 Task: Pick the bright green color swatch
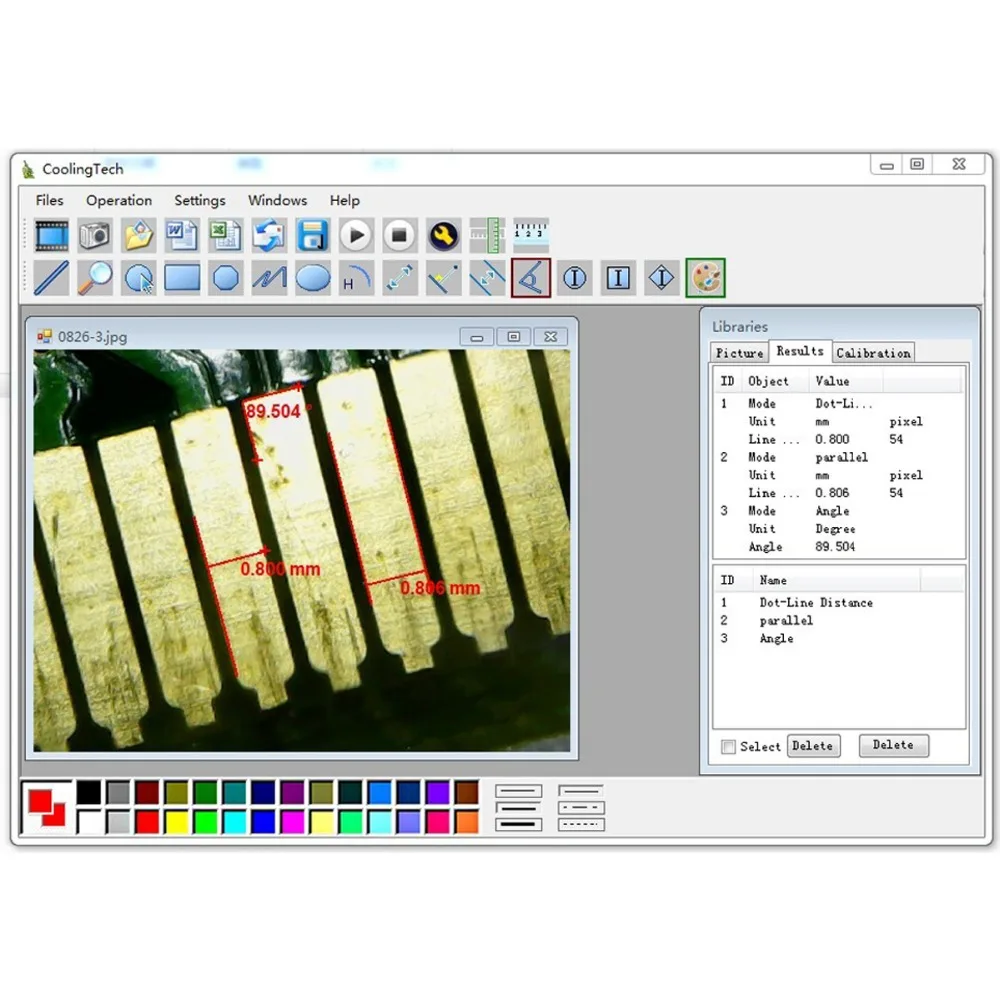(x=205, y=822)
